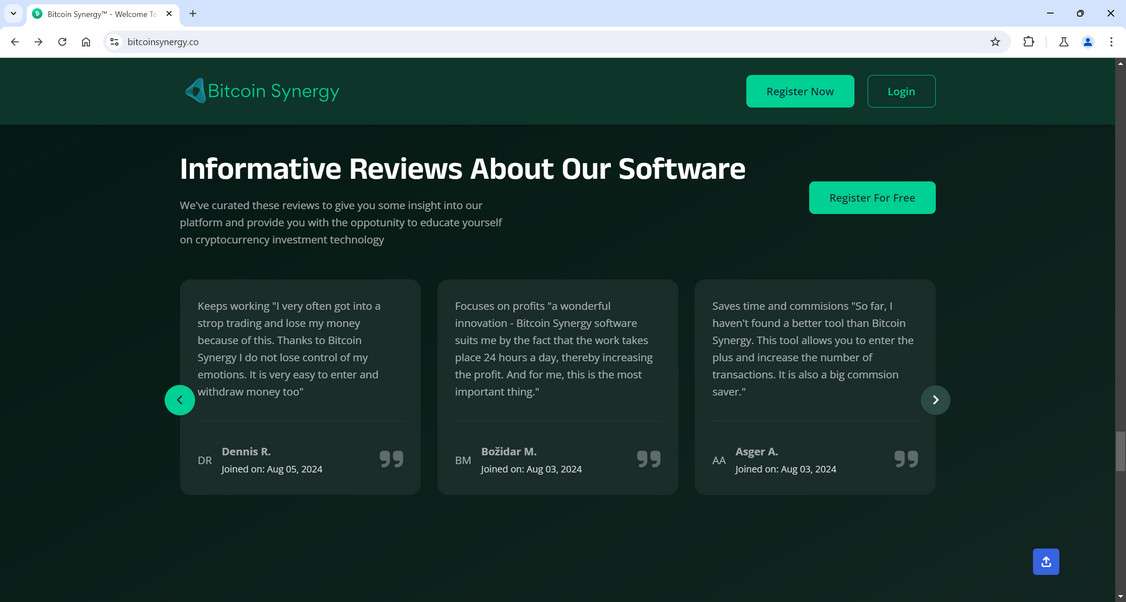
Task: Click the 'Focuses on profits' review text
Action: [x=554, y=348]
